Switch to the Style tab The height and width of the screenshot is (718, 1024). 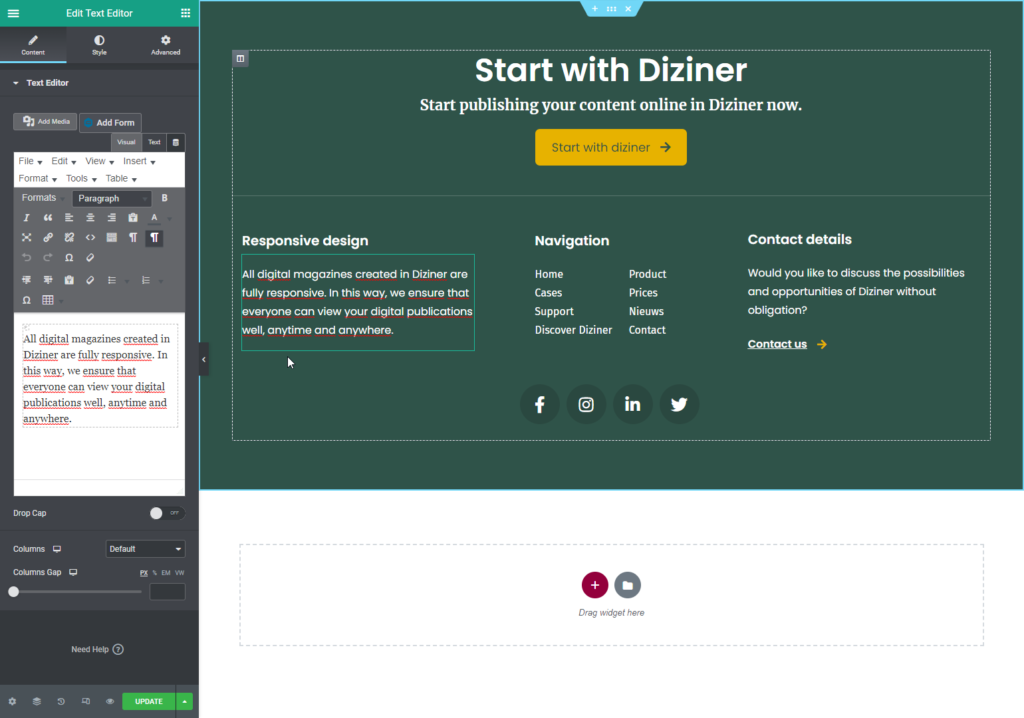[99, 45]
